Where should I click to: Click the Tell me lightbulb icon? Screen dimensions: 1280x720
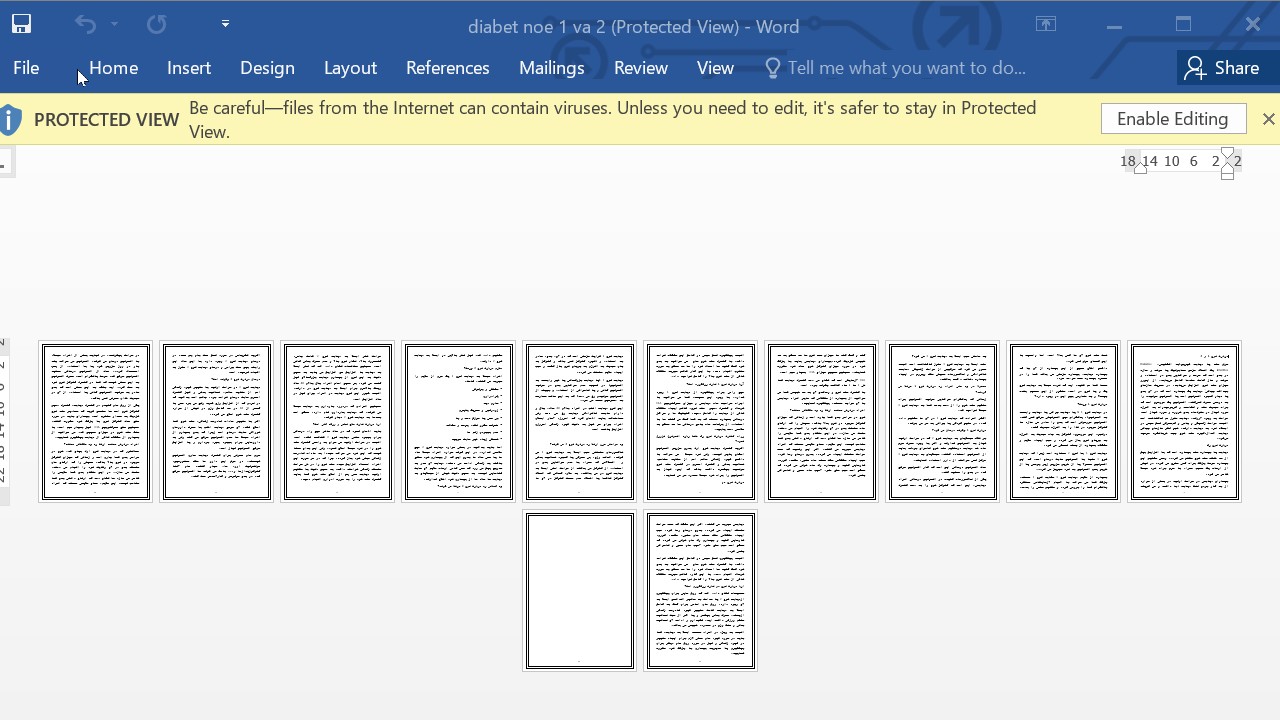[772, 68]
